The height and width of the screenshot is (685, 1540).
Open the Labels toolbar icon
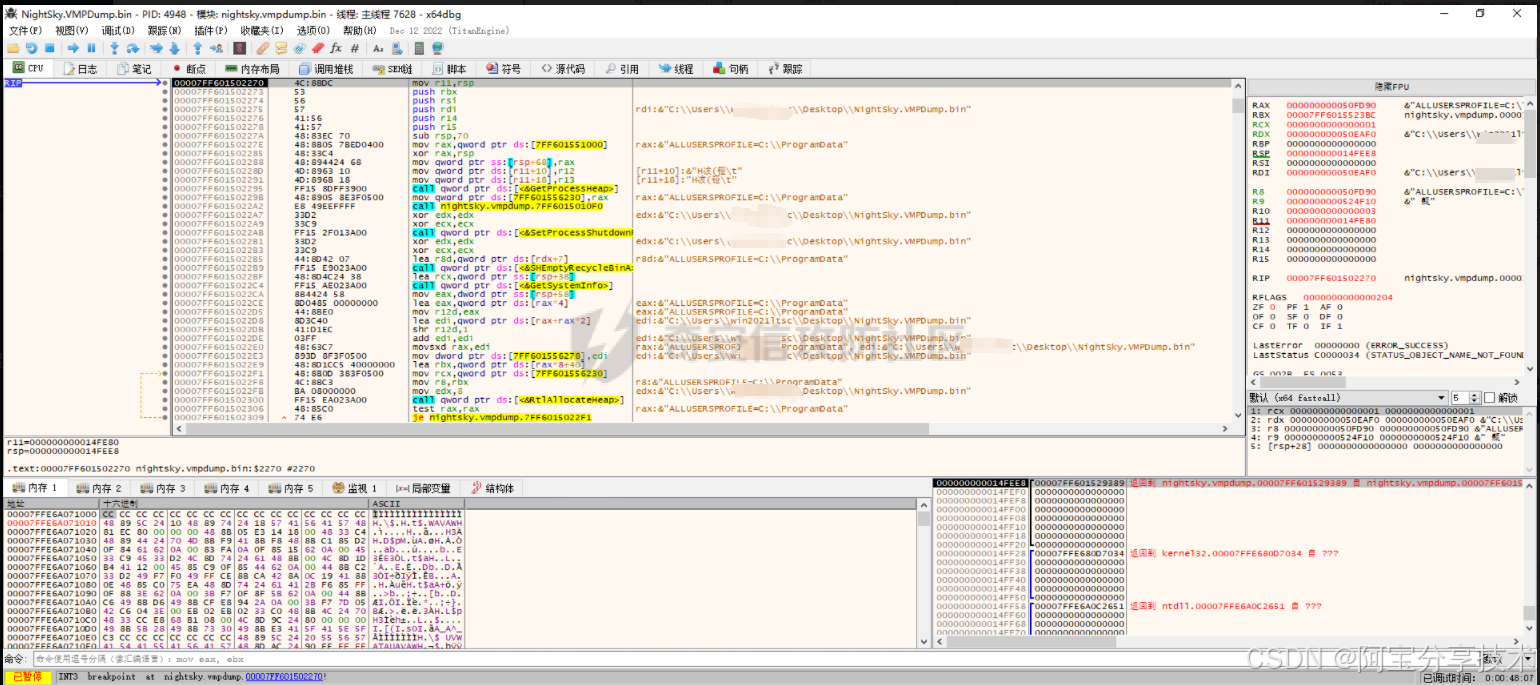pos(299,48)
